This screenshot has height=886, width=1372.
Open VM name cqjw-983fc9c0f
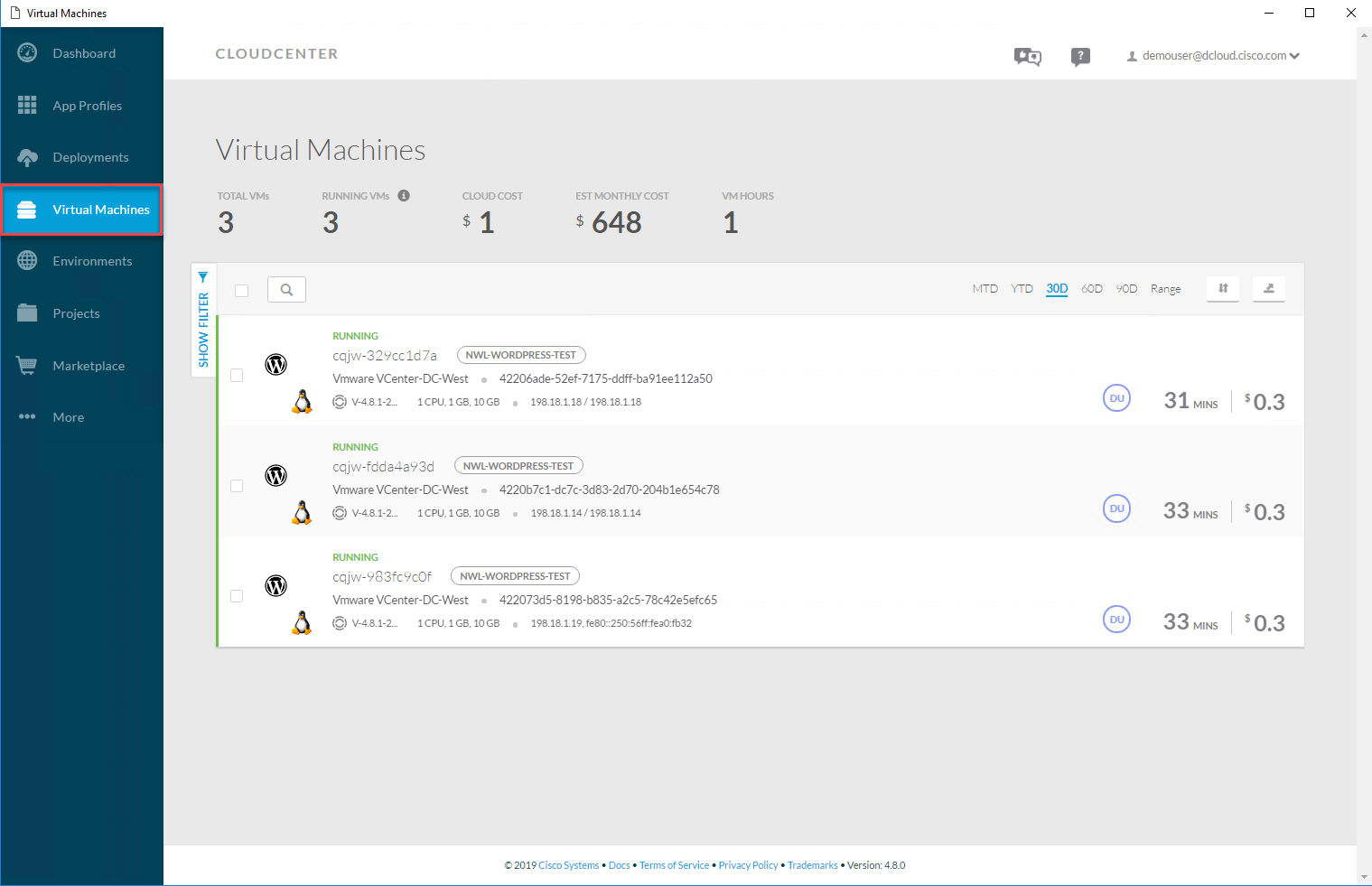(x=382, y=577)
